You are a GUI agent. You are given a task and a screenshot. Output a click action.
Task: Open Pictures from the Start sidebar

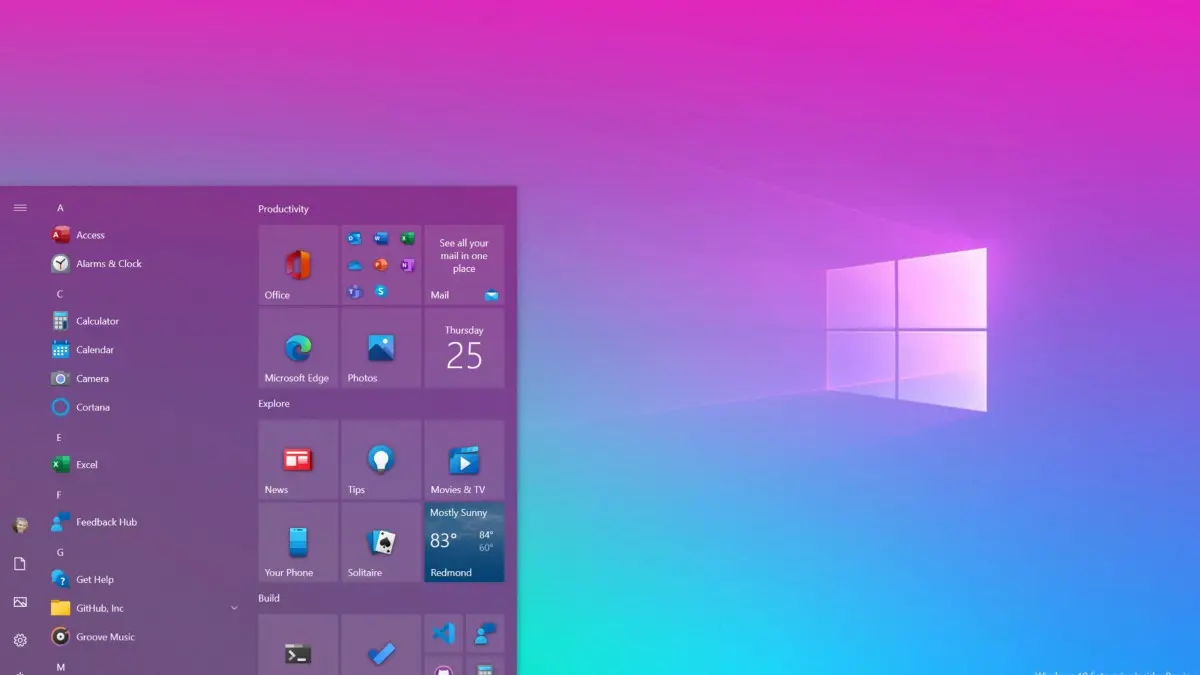[20, 602]
